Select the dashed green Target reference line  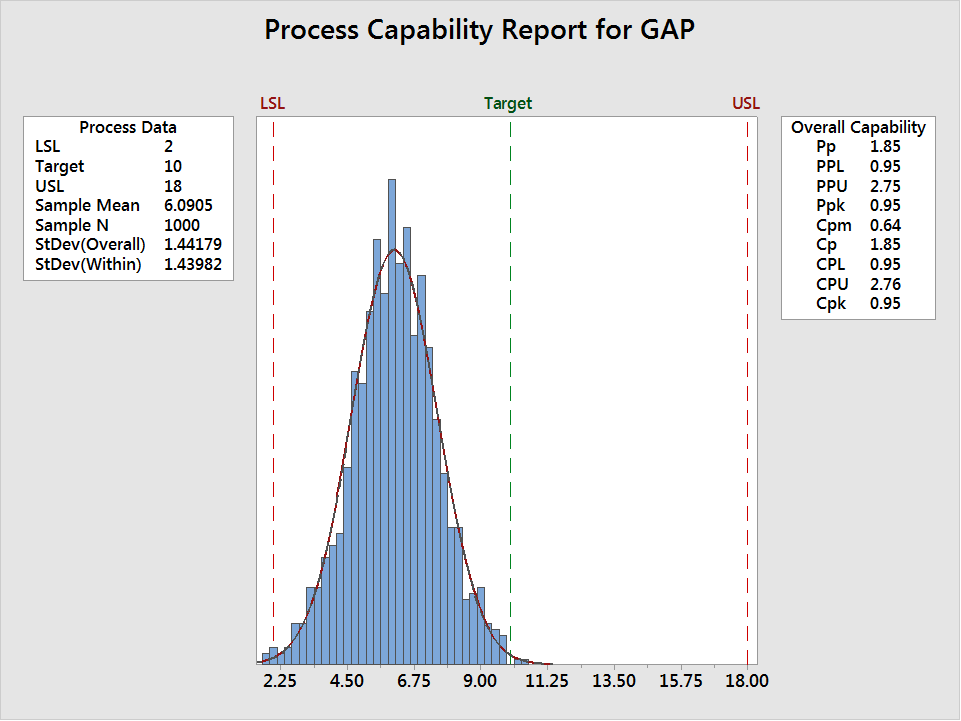[x=511, y=392]
